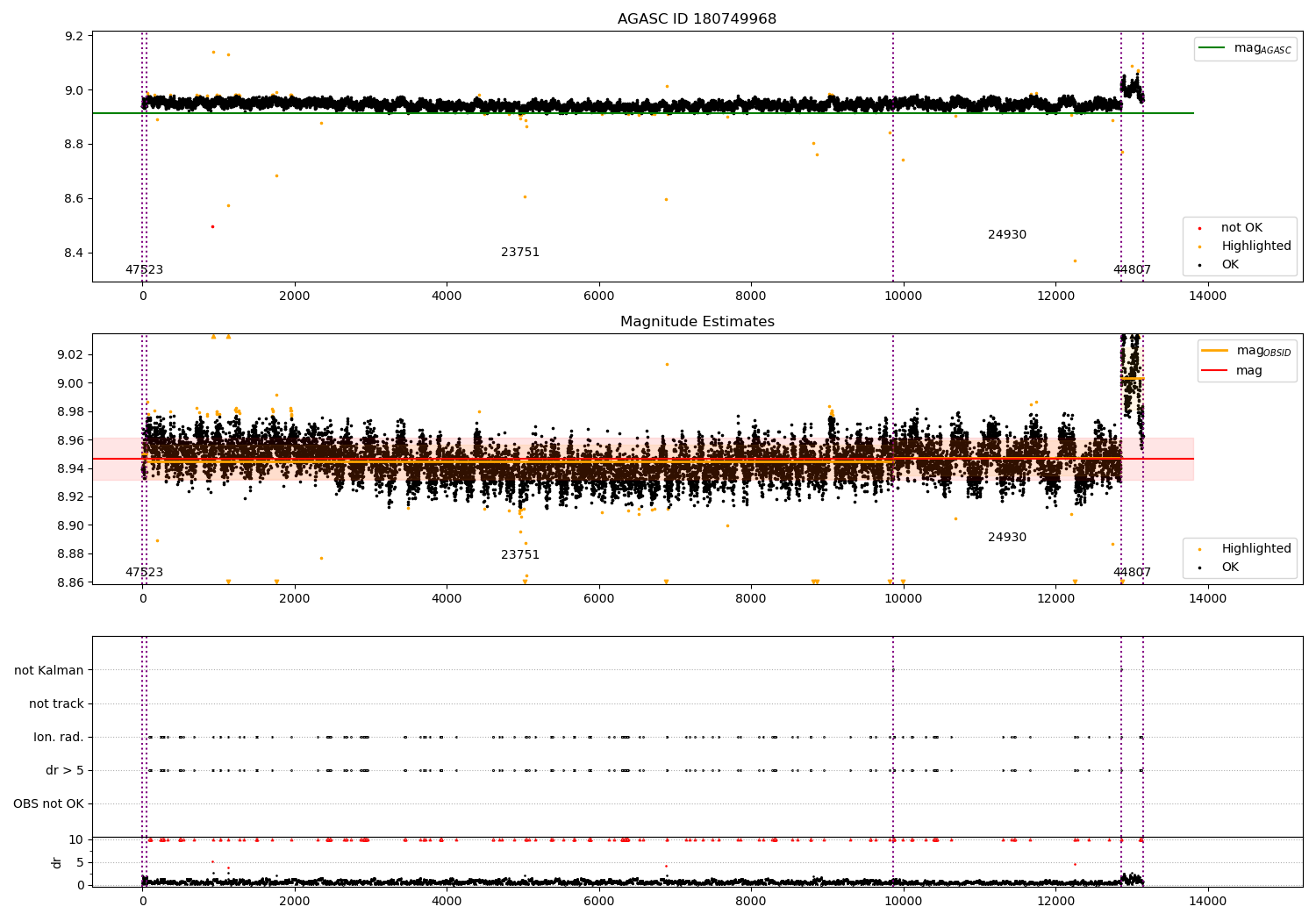
Task: Click OBSID label 44807 in AGASC ID plot
Action: tap(1132, 270)
